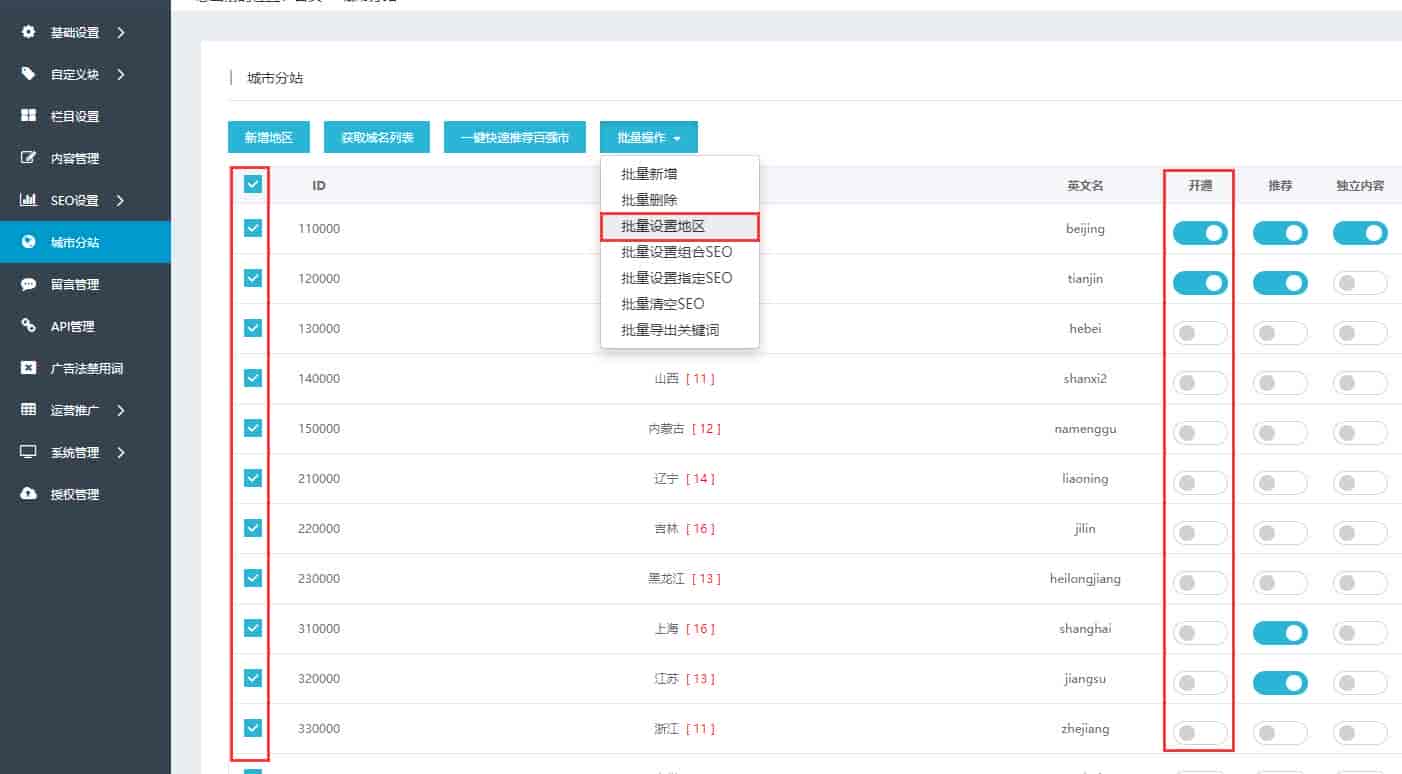Toggle off the 开通 switch for beijing
Screen dimensions: 1402x774
point(1199,232)
